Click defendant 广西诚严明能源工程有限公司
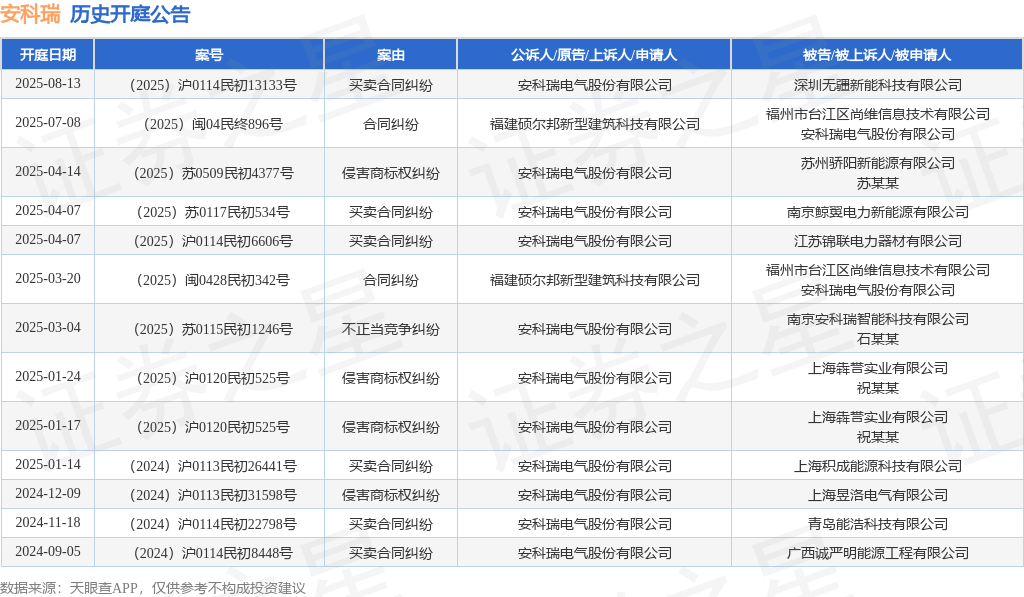This screenshot has width=1024, height=597. coord(877,553)
